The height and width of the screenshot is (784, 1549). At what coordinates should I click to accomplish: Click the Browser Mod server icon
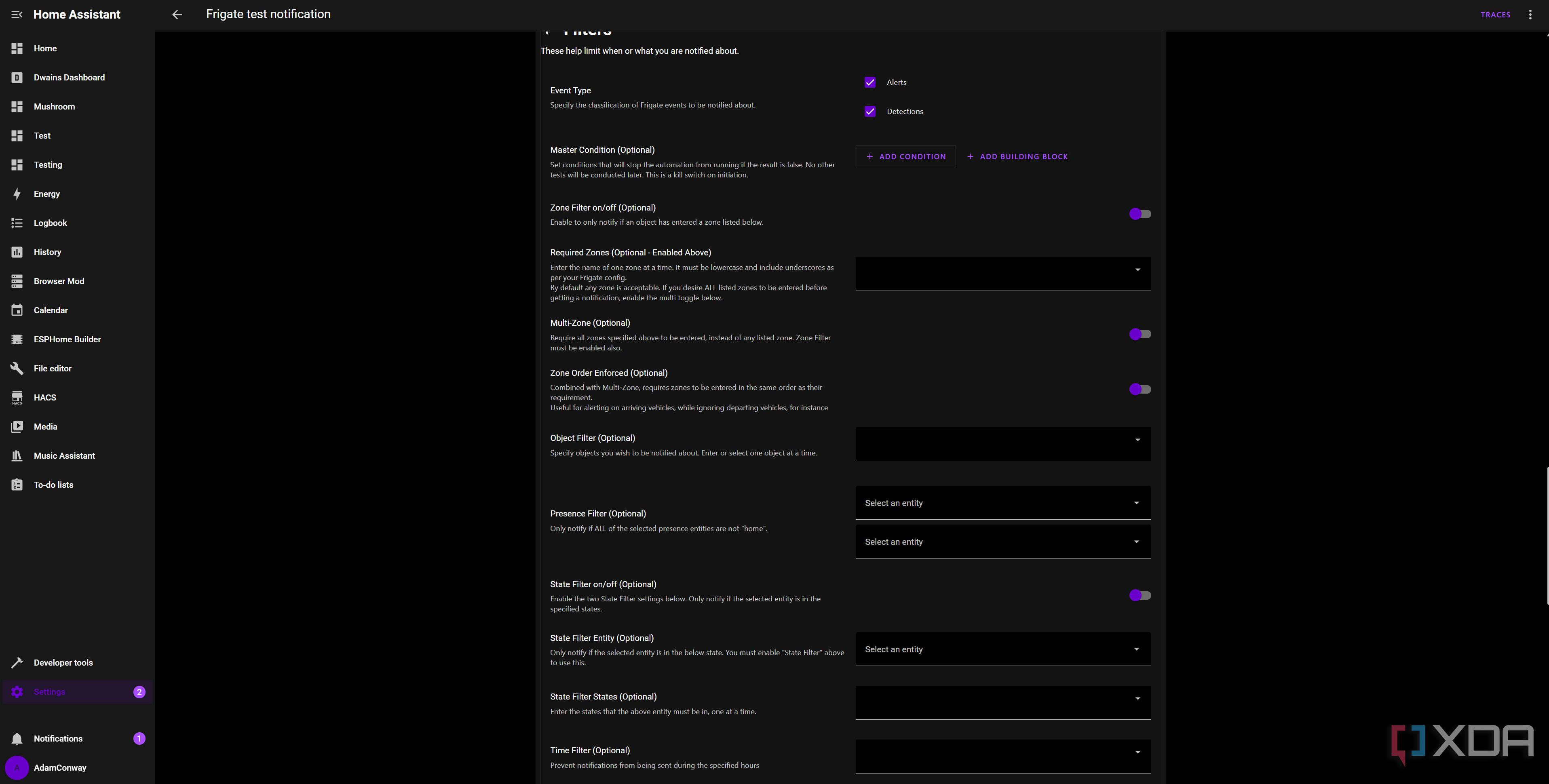17,281
